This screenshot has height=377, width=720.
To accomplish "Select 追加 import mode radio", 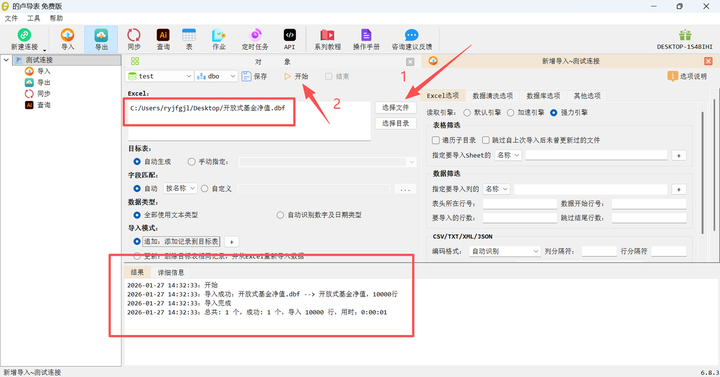I will tap(137, 242).
